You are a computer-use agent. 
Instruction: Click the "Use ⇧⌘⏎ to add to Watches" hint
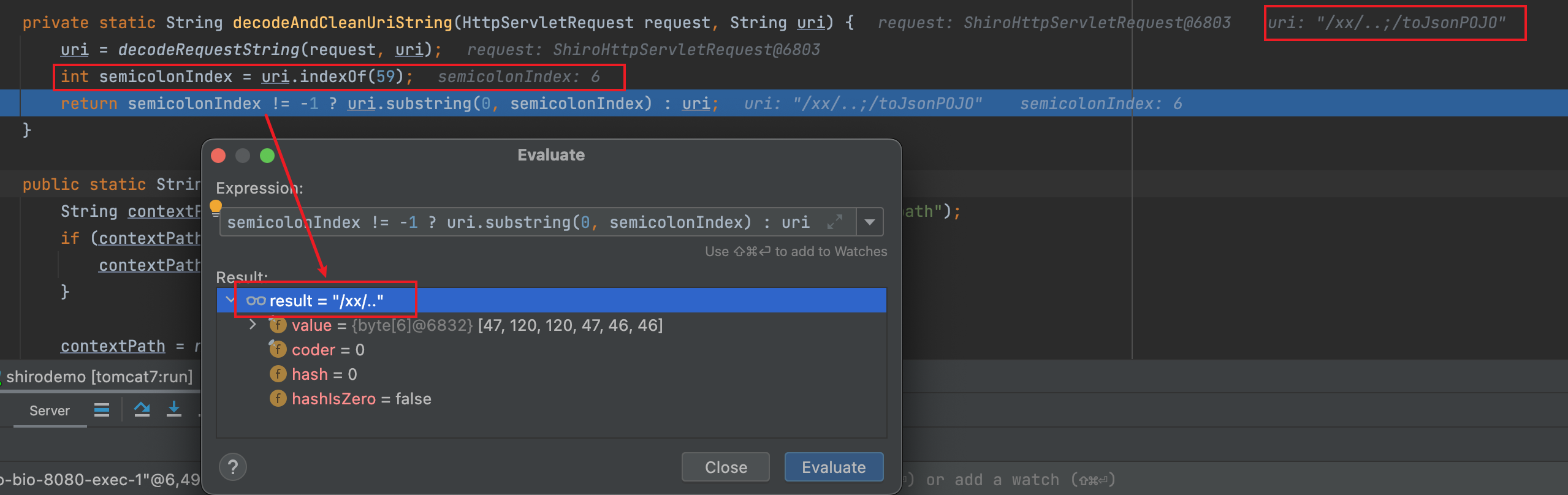click(796, 251)
